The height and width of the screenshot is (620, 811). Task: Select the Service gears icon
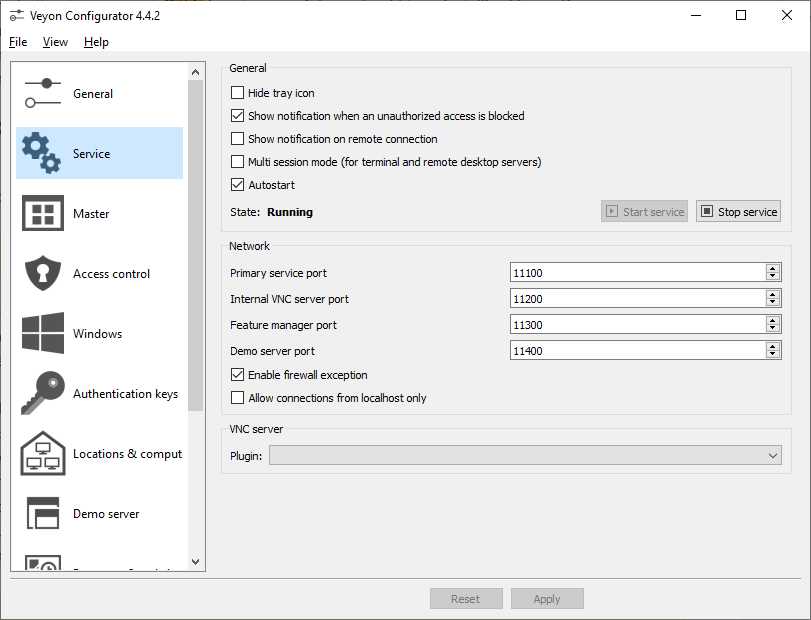(41, 153)
